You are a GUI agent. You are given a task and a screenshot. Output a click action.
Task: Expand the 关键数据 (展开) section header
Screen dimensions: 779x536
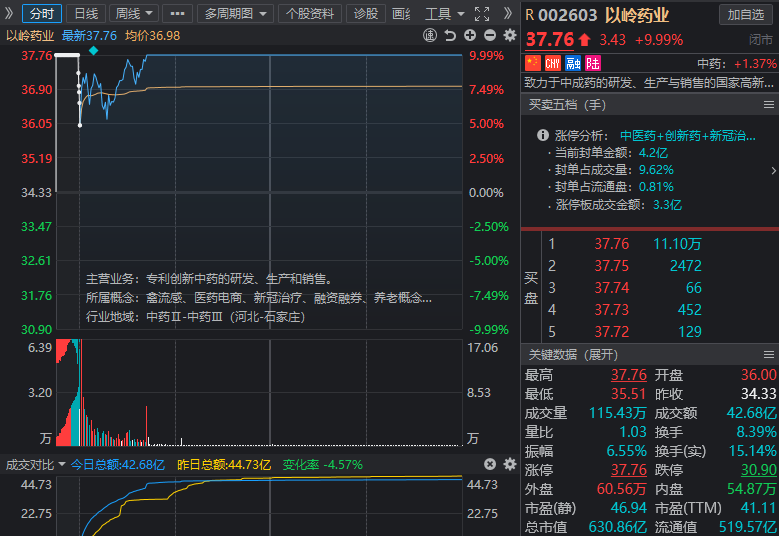[573, 355]
